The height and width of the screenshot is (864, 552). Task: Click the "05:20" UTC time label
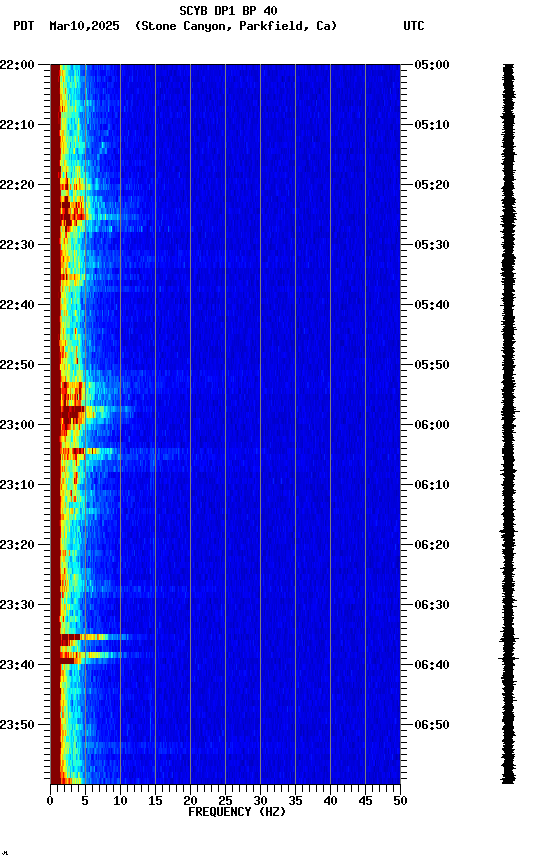pos(432,185)
